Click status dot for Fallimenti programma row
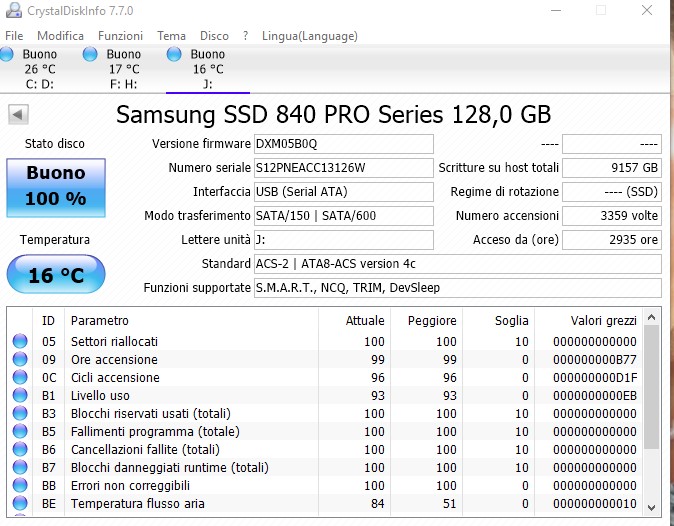This screenshot has height=526, width=674. point(20,431)
